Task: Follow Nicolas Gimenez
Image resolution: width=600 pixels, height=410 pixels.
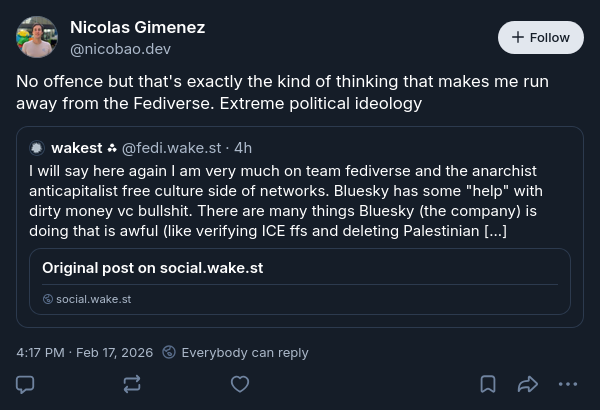Action: 540,37
